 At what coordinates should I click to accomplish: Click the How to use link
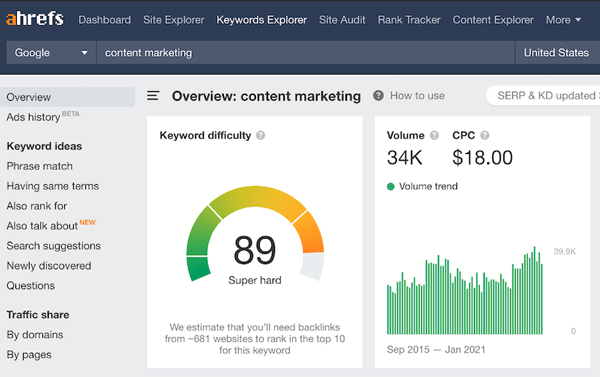tap(417, 95)
